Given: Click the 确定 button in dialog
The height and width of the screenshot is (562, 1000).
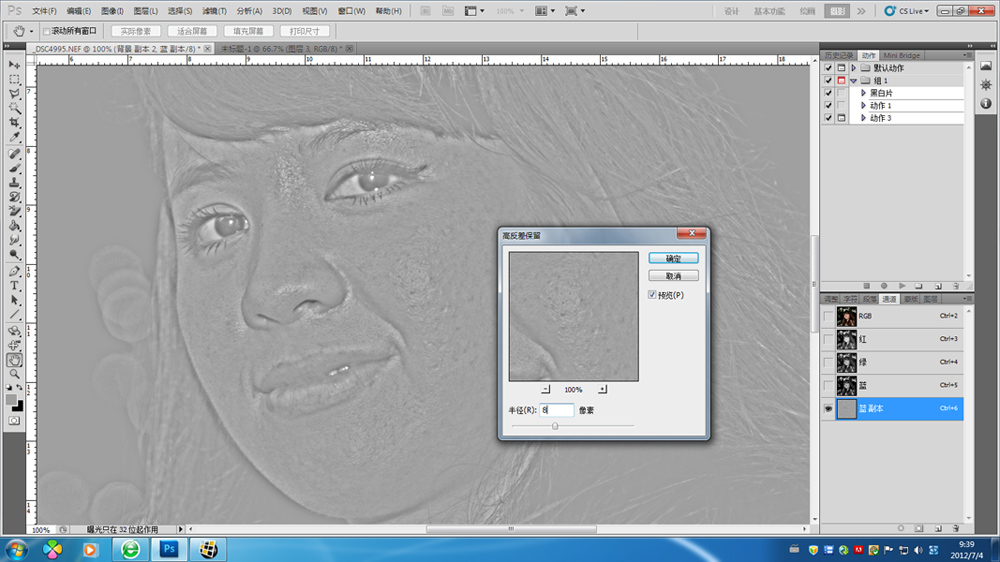Looking at the screenshot, I should click(673, 258).
